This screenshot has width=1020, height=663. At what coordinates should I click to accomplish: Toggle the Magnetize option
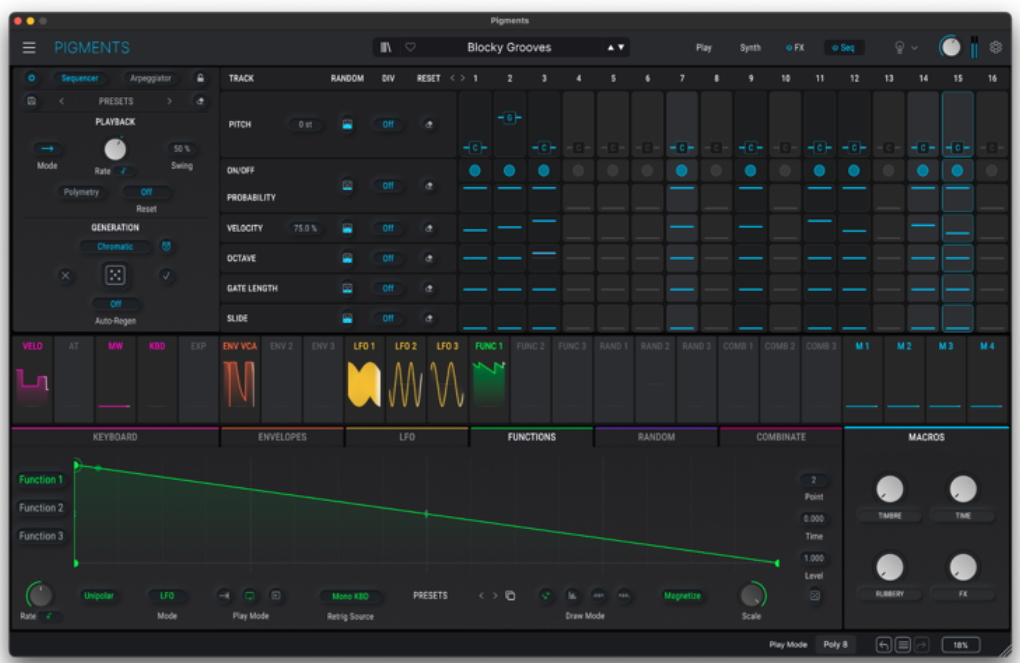click(x=682, y=596)
